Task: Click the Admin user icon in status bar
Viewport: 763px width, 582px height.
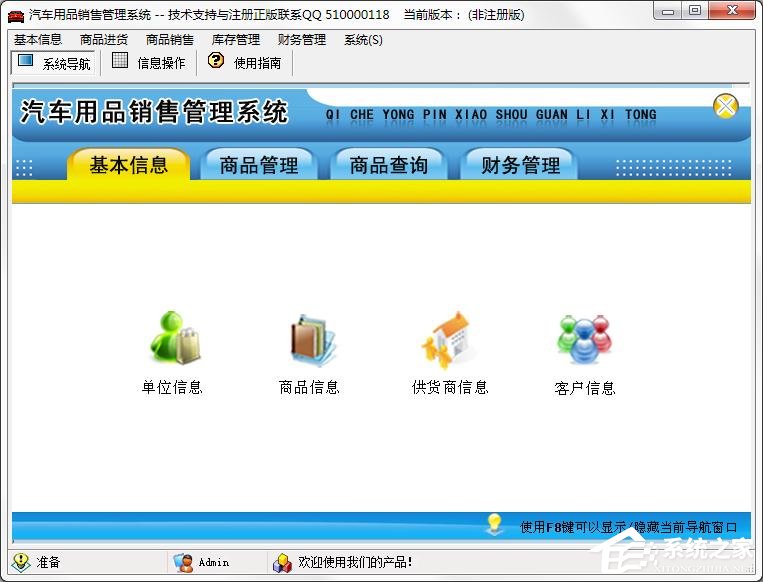Action: (183, 563)
